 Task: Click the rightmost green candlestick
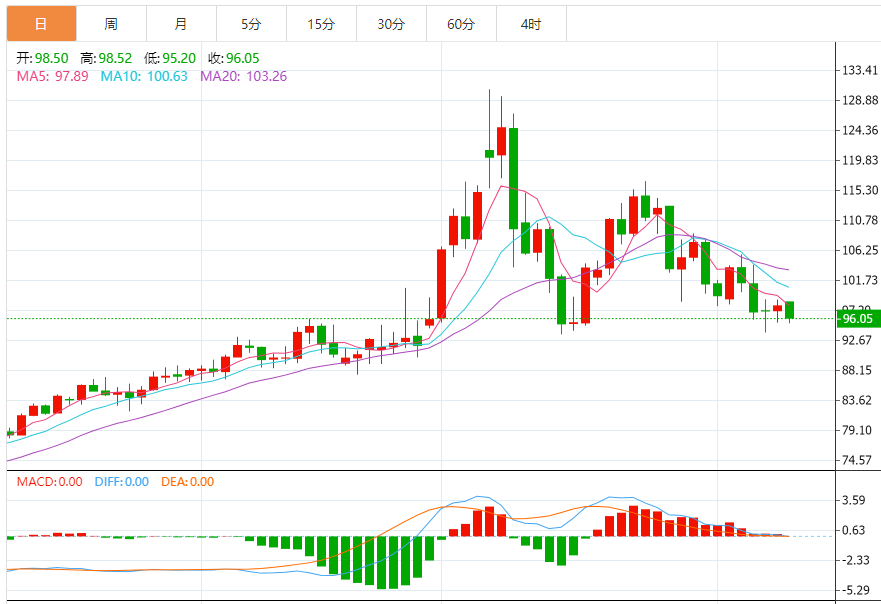pos(789,310)
